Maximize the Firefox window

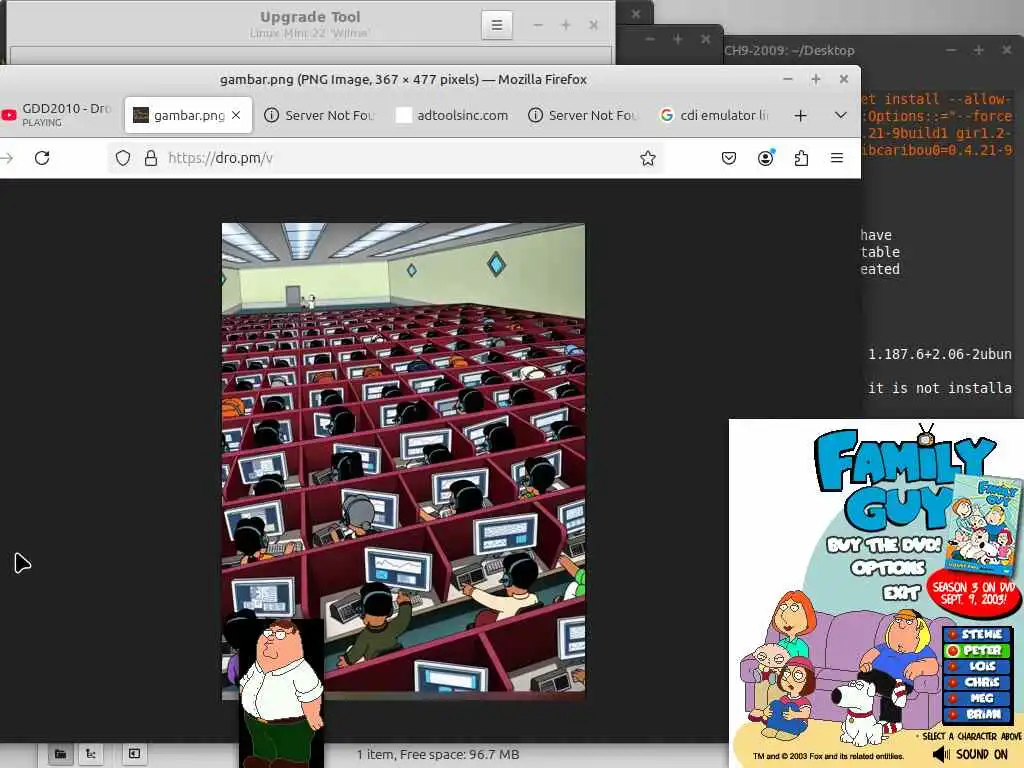point(816,79)
